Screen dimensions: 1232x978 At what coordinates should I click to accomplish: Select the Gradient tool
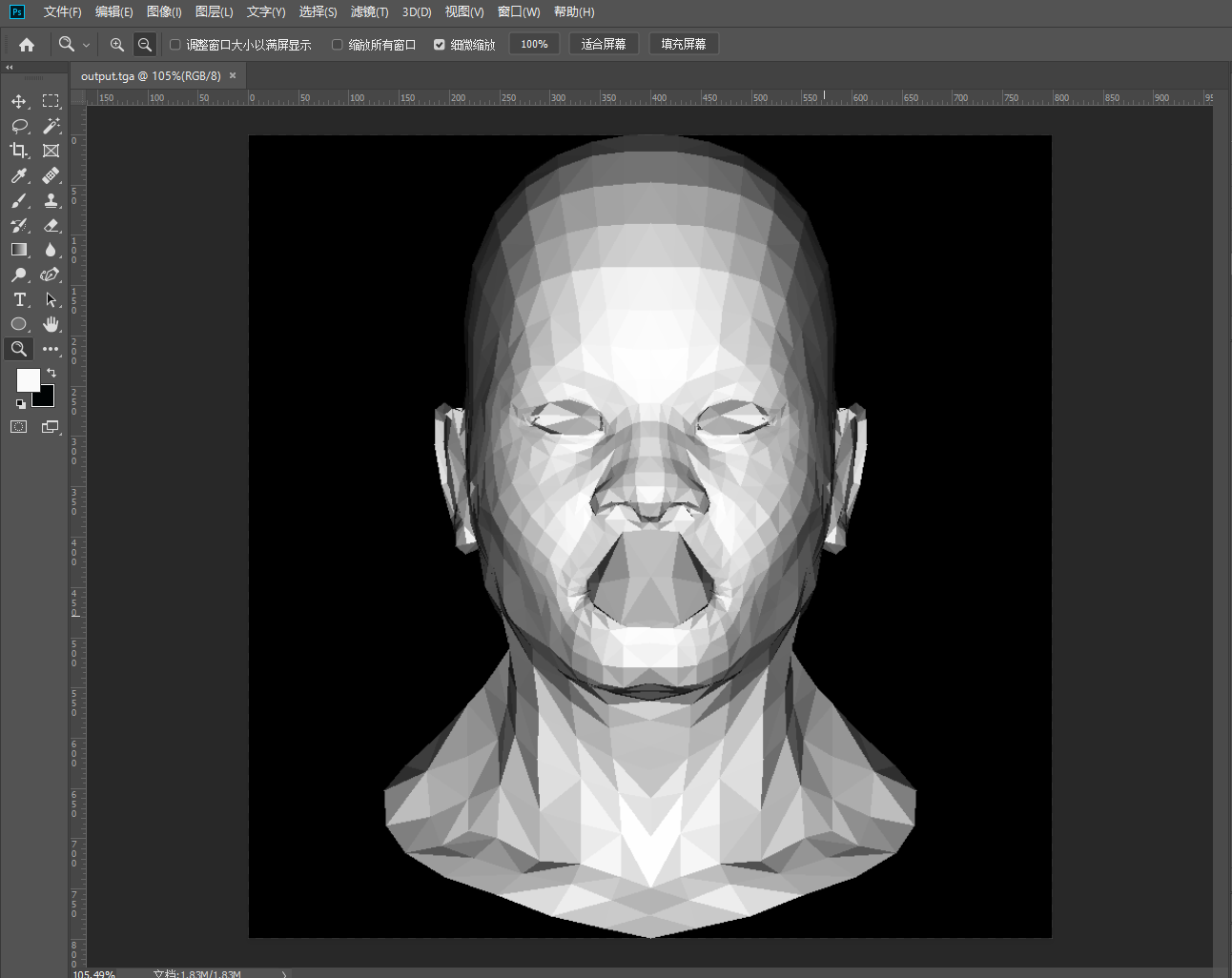(x=19, y=250)
